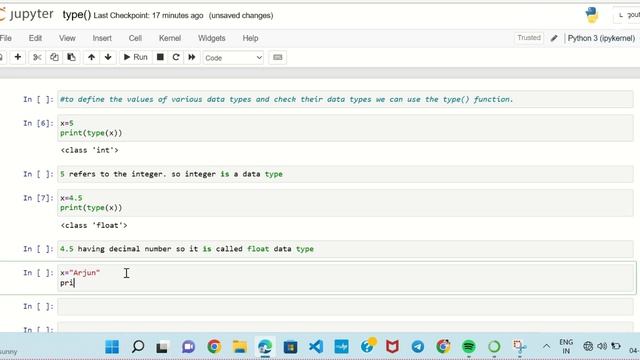Screen dimensions: 640x360
Task: Open File Explorer from taskbar
Action: click(240, 347)
